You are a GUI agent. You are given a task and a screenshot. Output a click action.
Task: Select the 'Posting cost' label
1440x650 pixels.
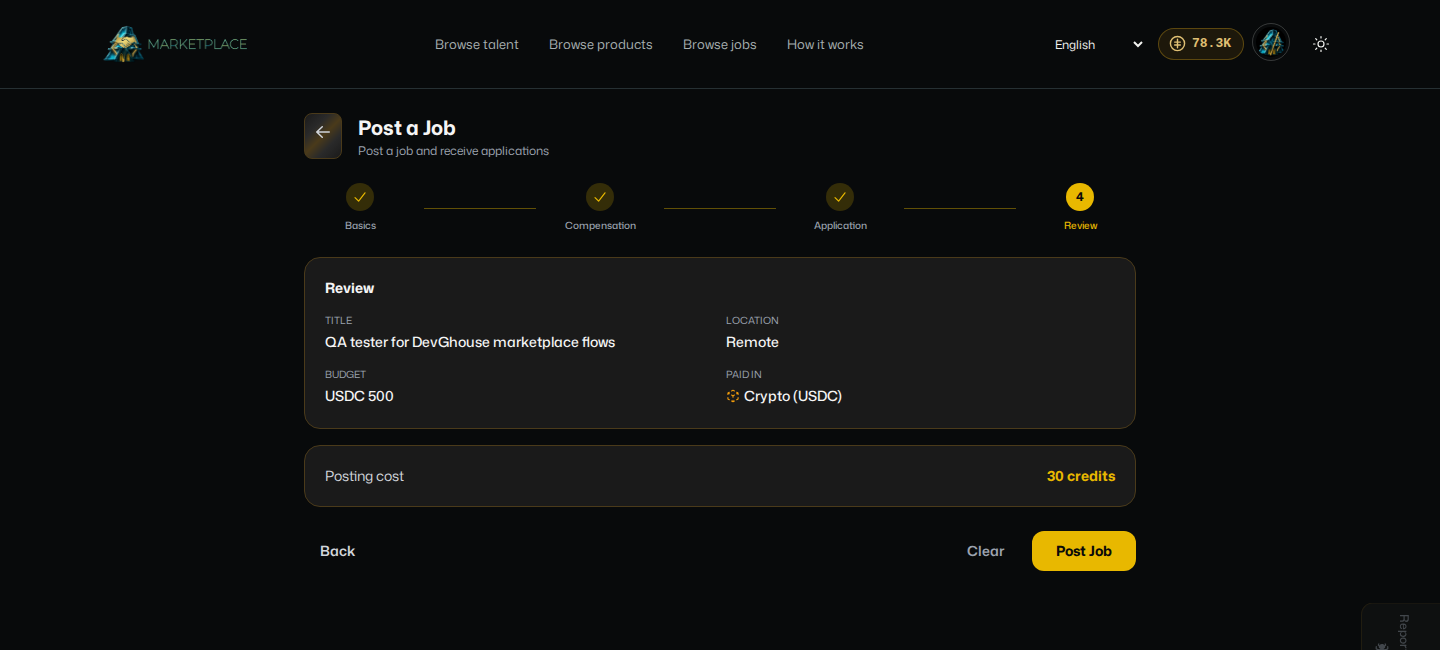[x=364, y=476]
